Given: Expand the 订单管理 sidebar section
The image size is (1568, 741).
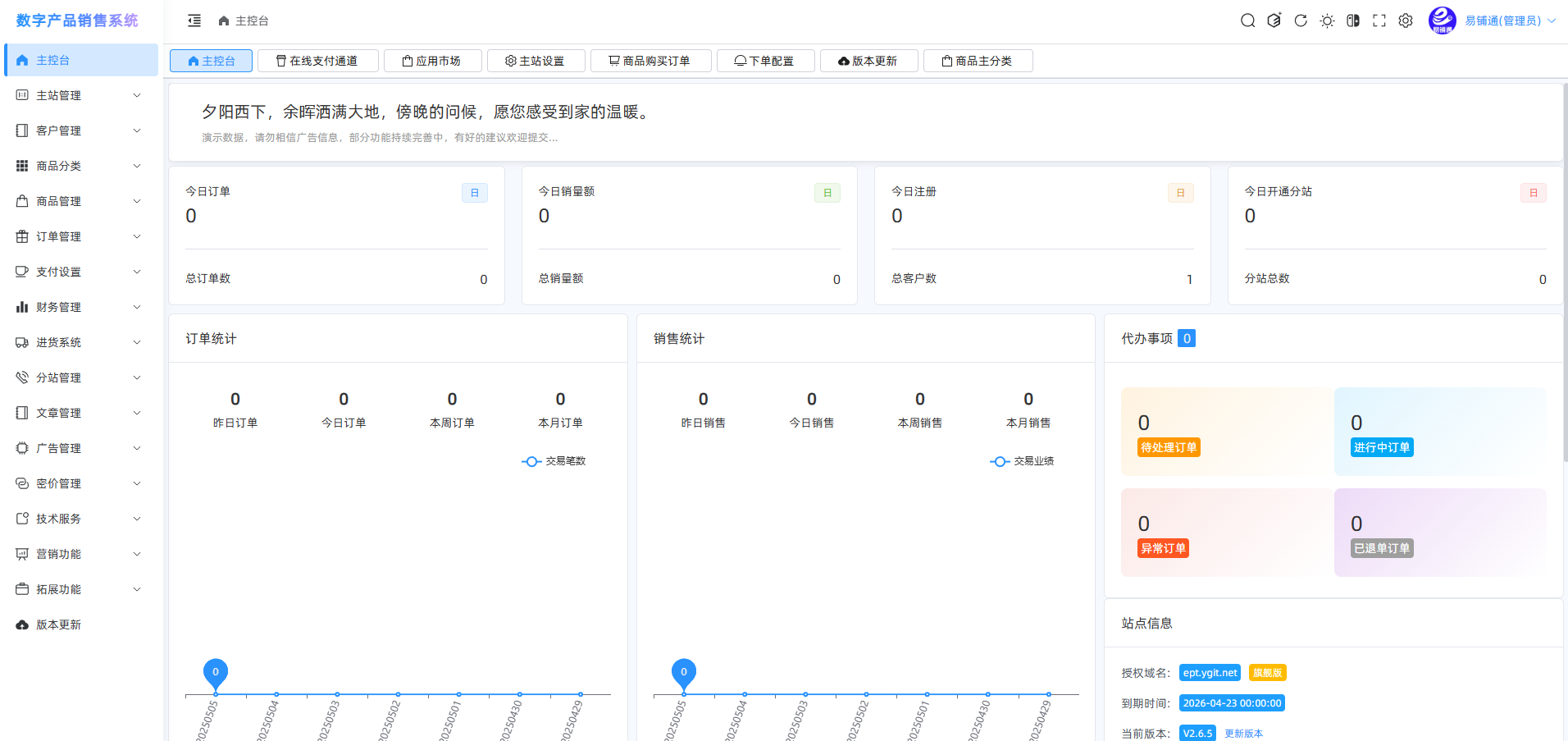Looking at the screenshot, I should [57, 236].
